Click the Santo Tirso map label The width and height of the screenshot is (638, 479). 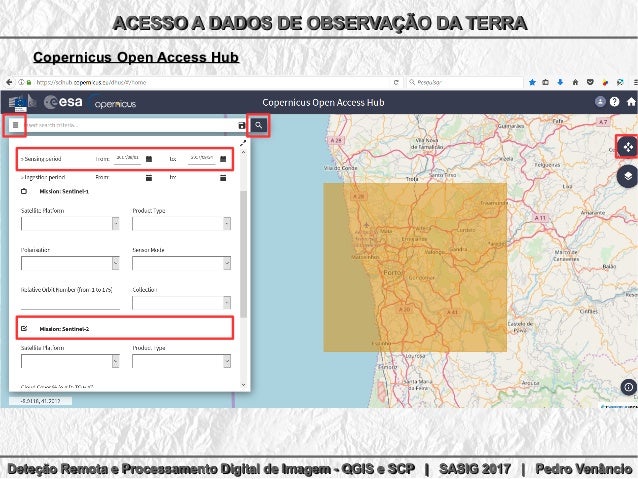pos(443,175)
